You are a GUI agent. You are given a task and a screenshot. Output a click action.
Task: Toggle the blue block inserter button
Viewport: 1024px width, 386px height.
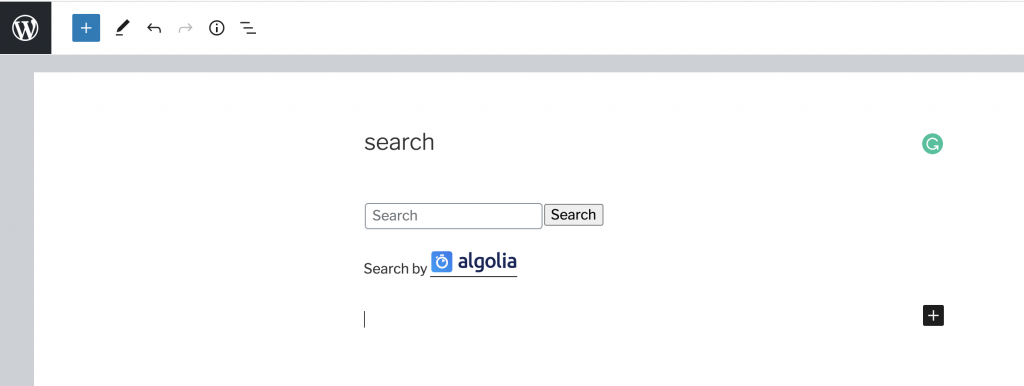coord(86,28)
